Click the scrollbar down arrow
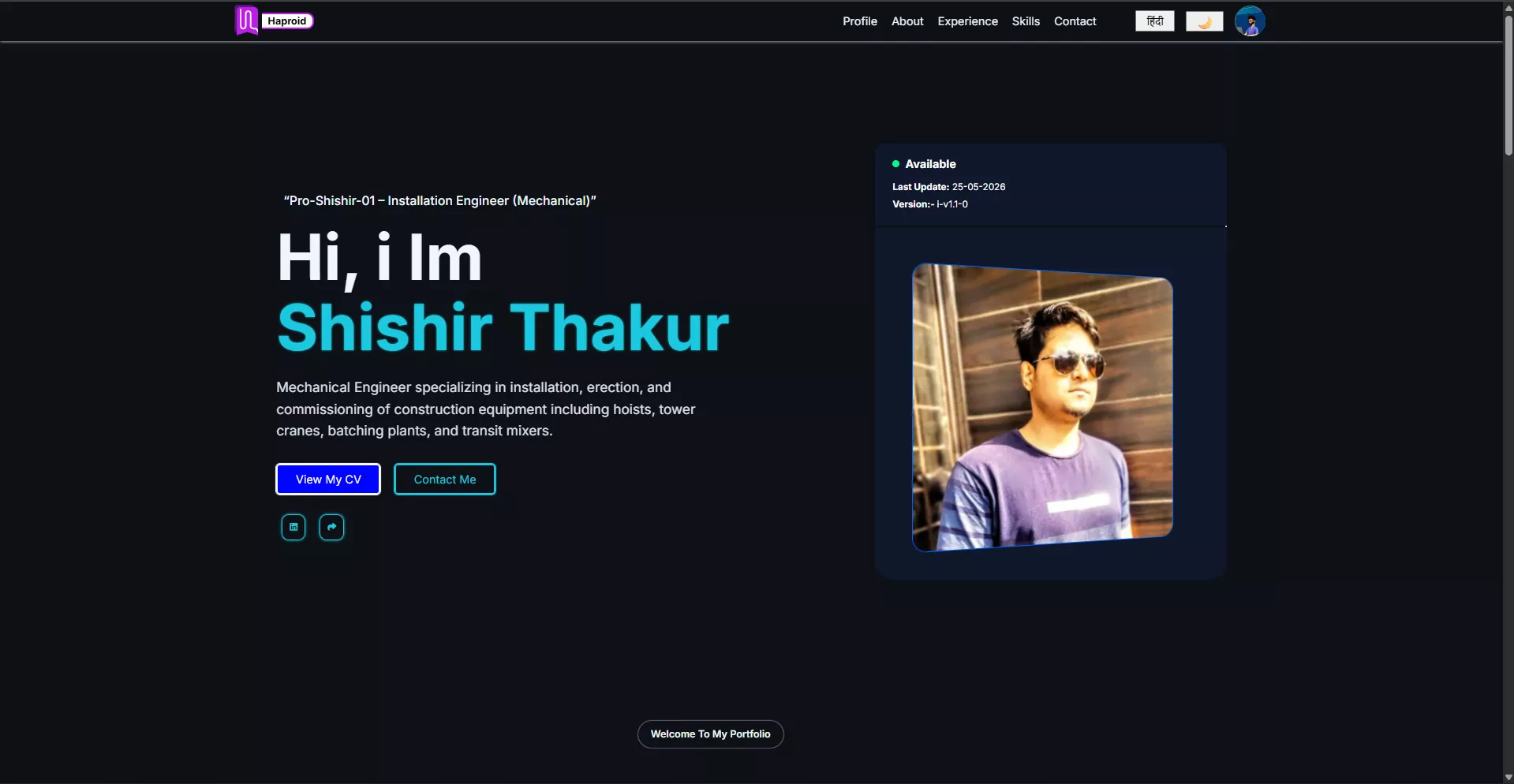Image resolution: width=1514 pixels, height=784 pixels. (1508, 778)
